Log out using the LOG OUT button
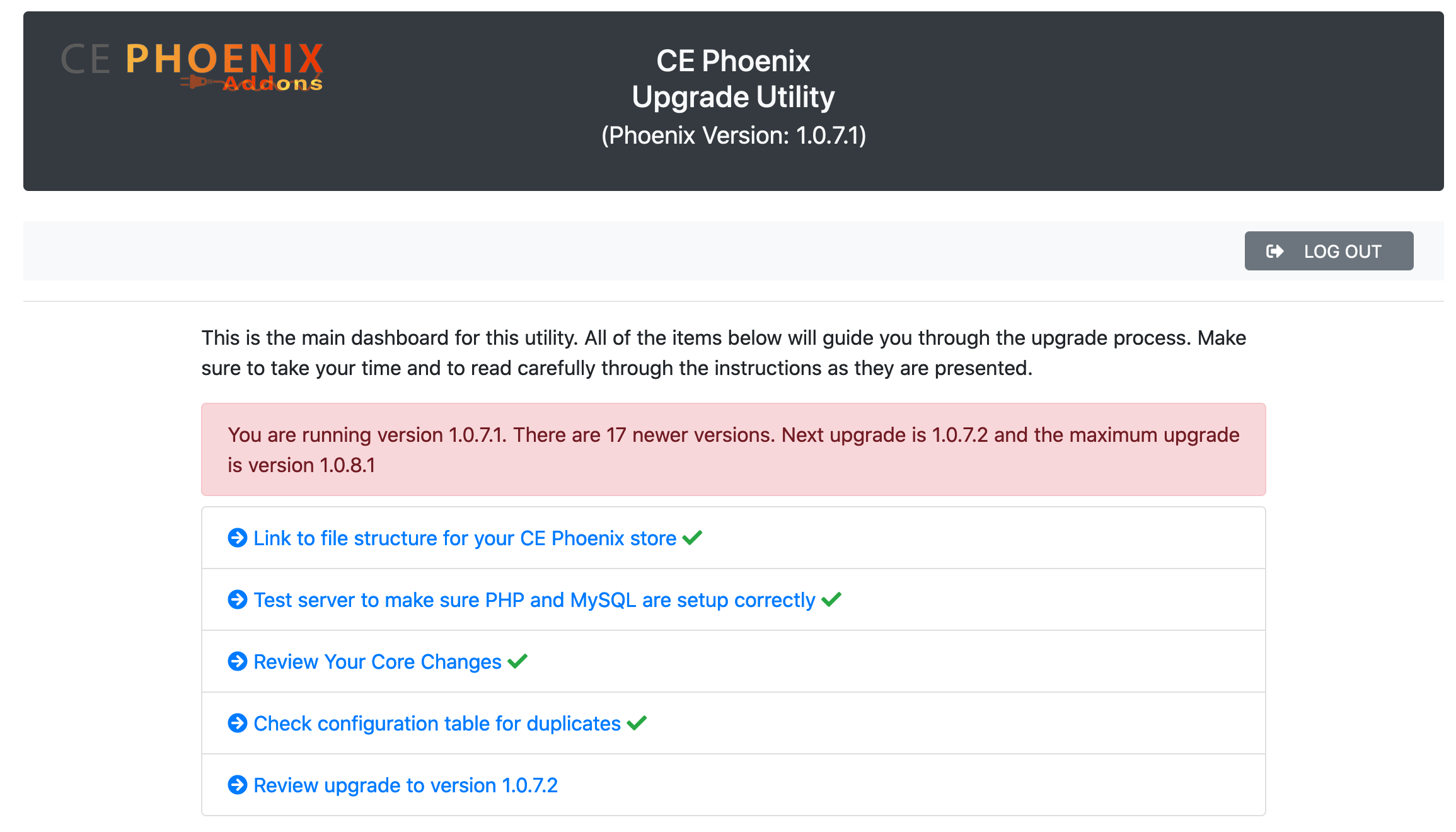The height and width of the screenshot is (832, 1456). tap(1329, 251)
